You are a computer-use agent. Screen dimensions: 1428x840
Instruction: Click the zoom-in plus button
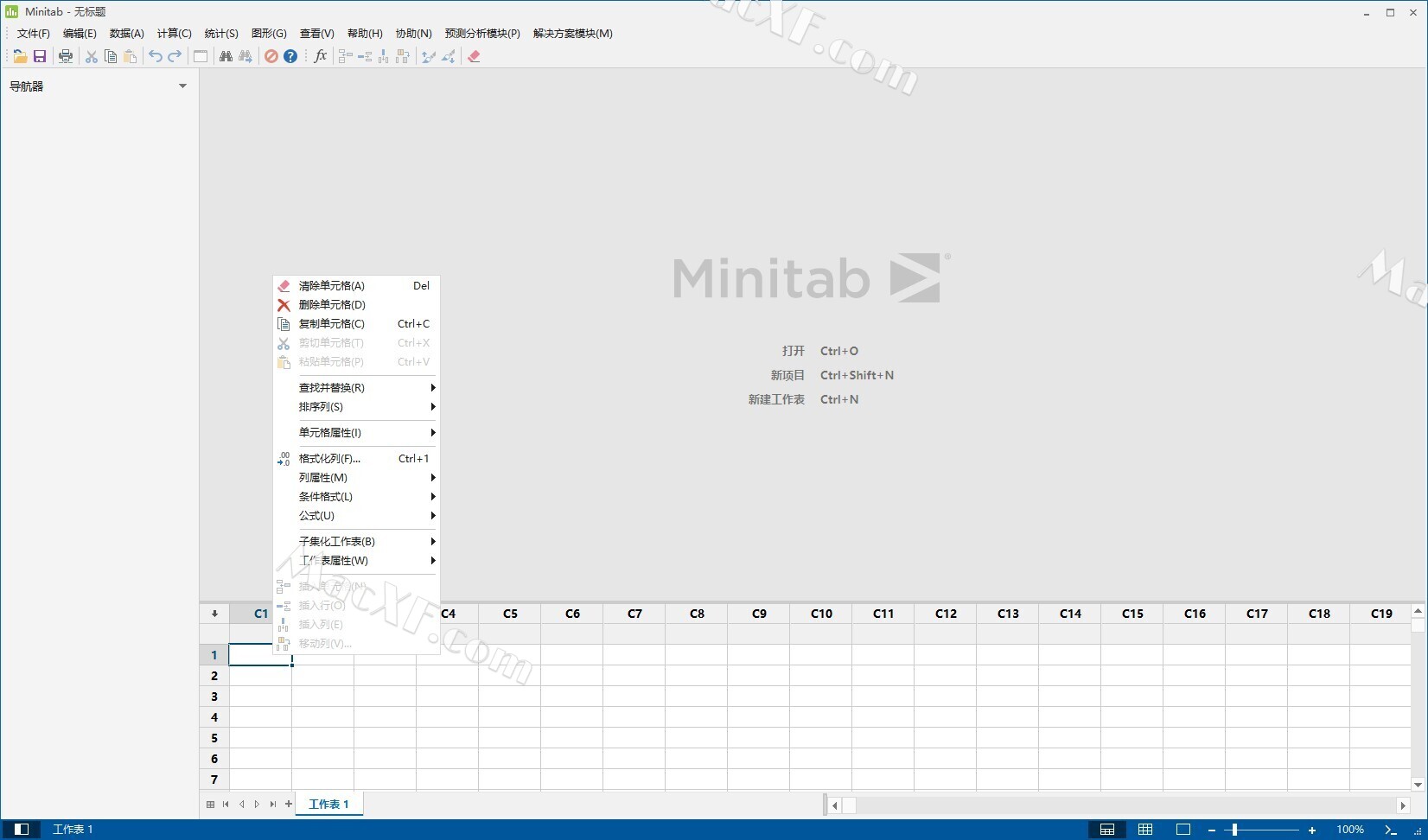point(1312,830)
